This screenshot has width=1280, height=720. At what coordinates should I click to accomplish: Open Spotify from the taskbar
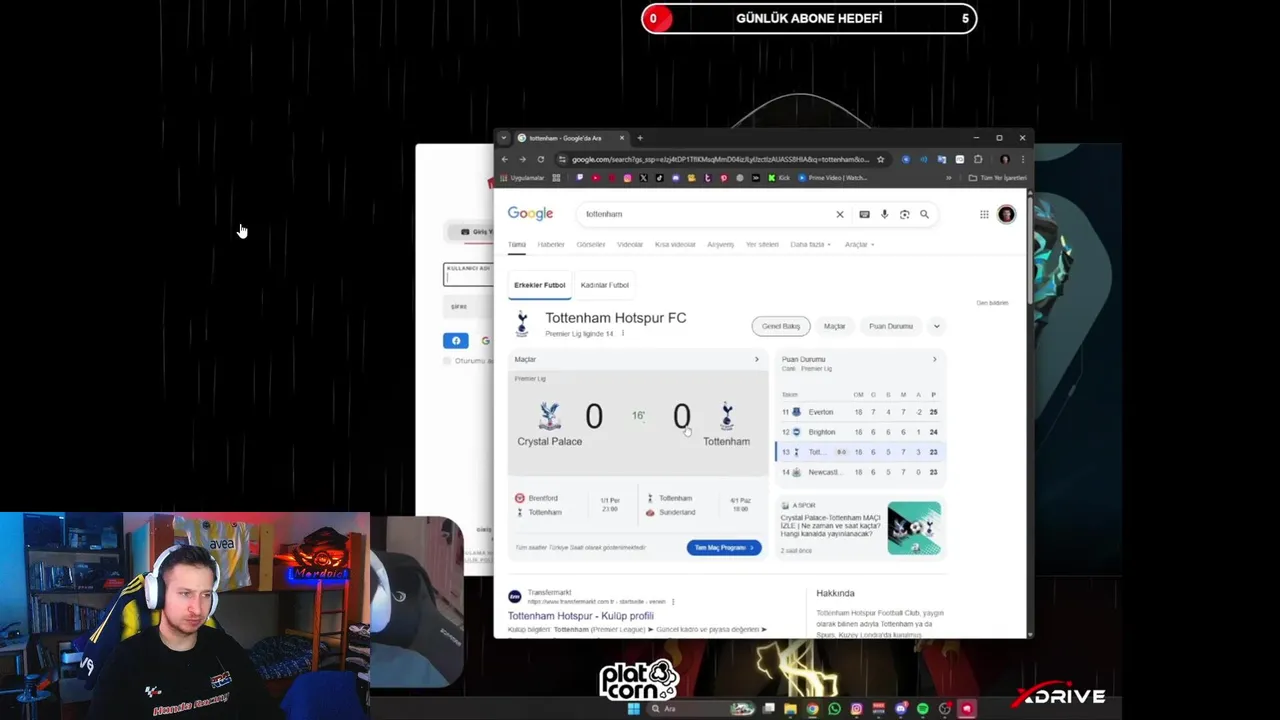point(922,709)
